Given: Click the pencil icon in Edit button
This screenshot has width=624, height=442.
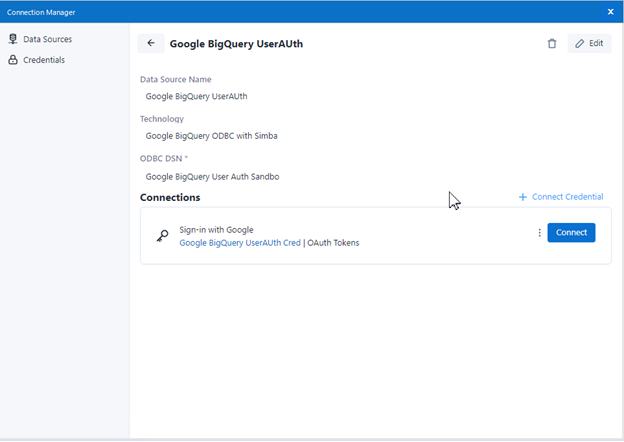Looking at the screenshot, I should coord(579,43).
